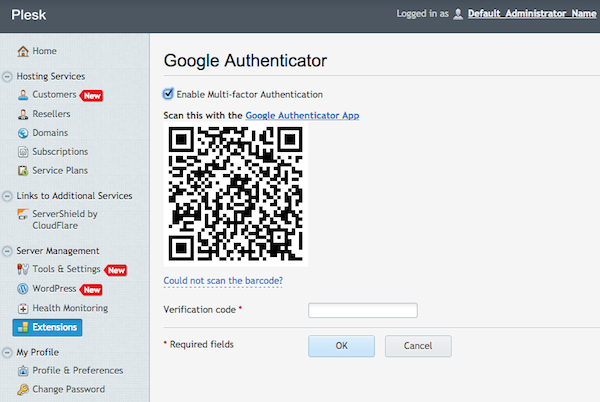Click the Verification code label
The height and width of the screenshot is (402, 600).
[x=200, y=310]
